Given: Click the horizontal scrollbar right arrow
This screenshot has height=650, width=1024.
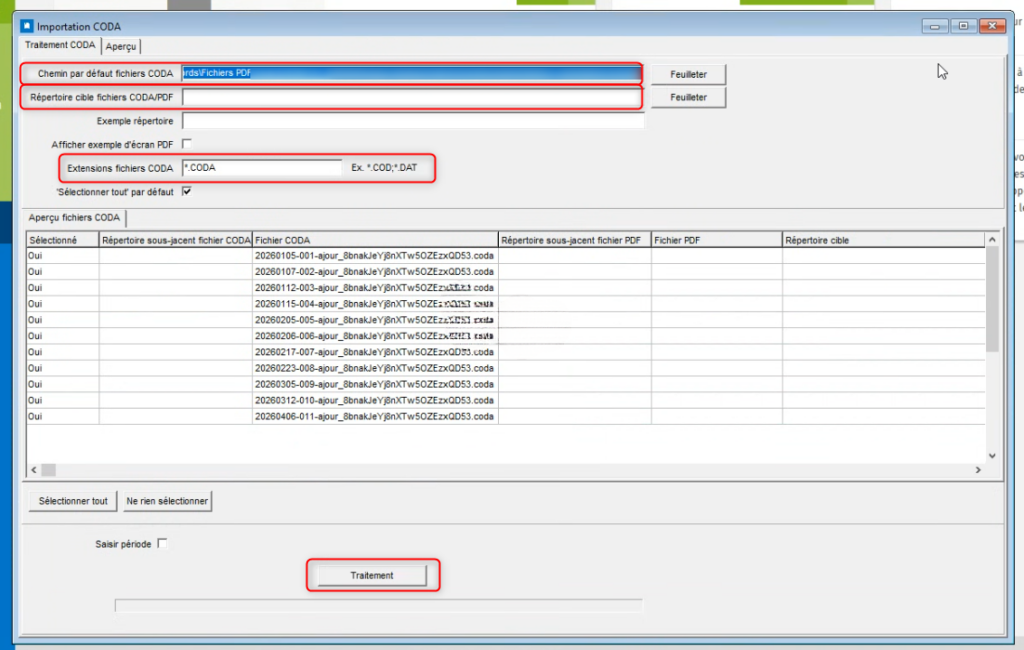Looking at the screenshot, I should [x=979, y=469].
